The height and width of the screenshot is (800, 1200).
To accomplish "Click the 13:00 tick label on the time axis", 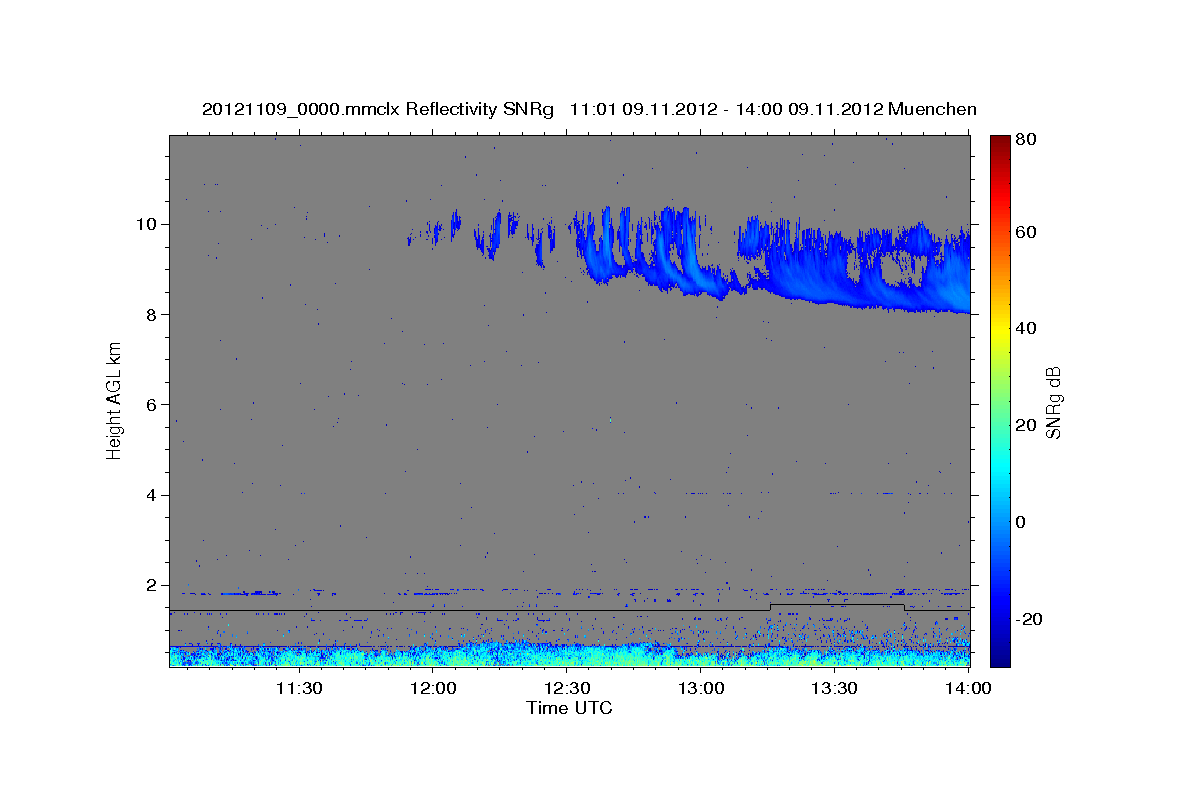I will 701,688.
